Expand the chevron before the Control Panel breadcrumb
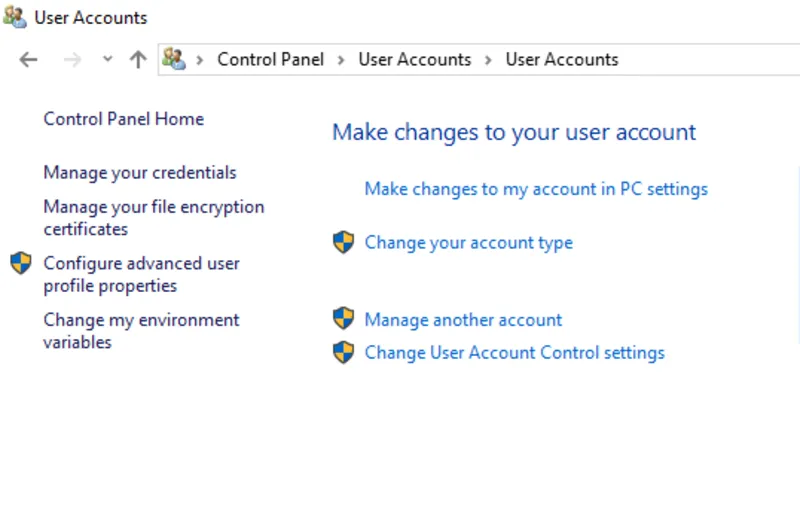 200,60
